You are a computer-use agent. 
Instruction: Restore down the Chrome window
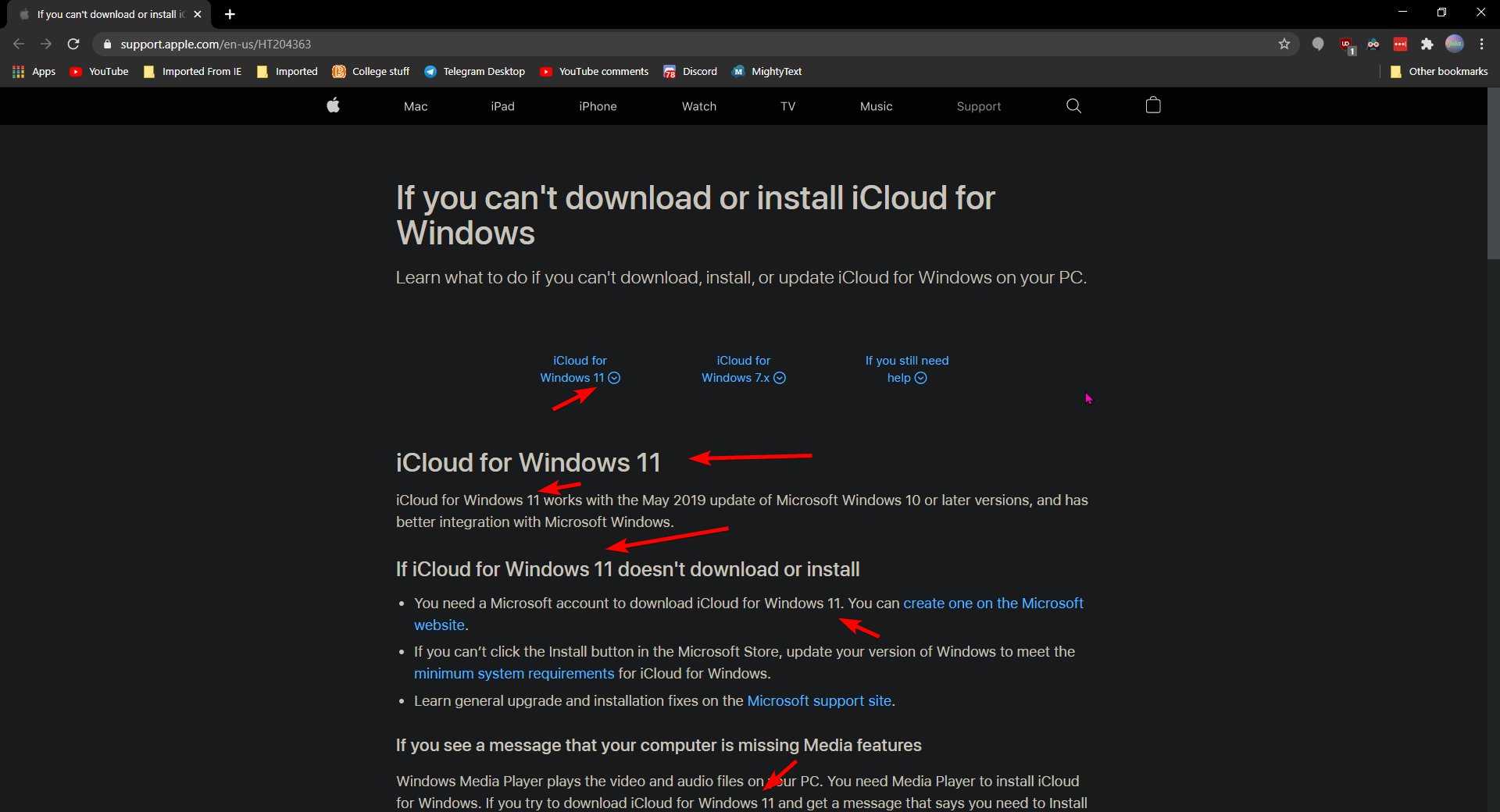tap(1441, 12)
